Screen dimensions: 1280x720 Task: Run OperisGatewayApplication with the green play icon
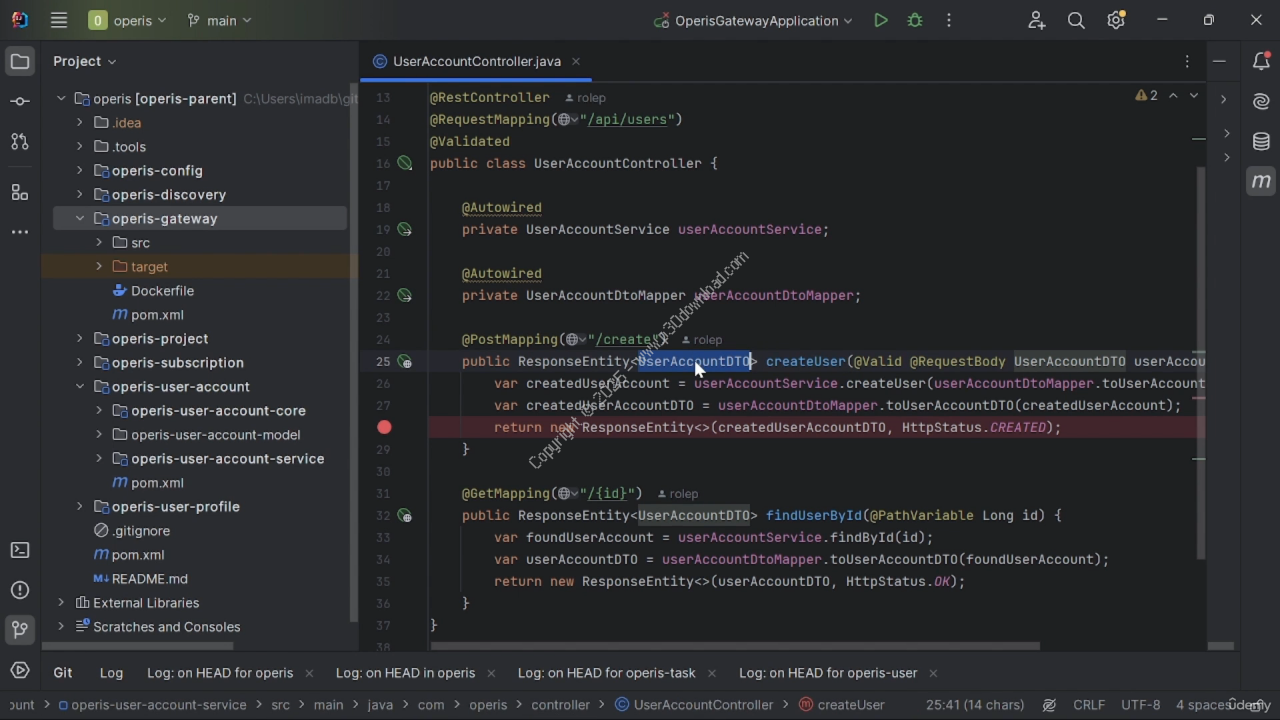tap(880, 20)
